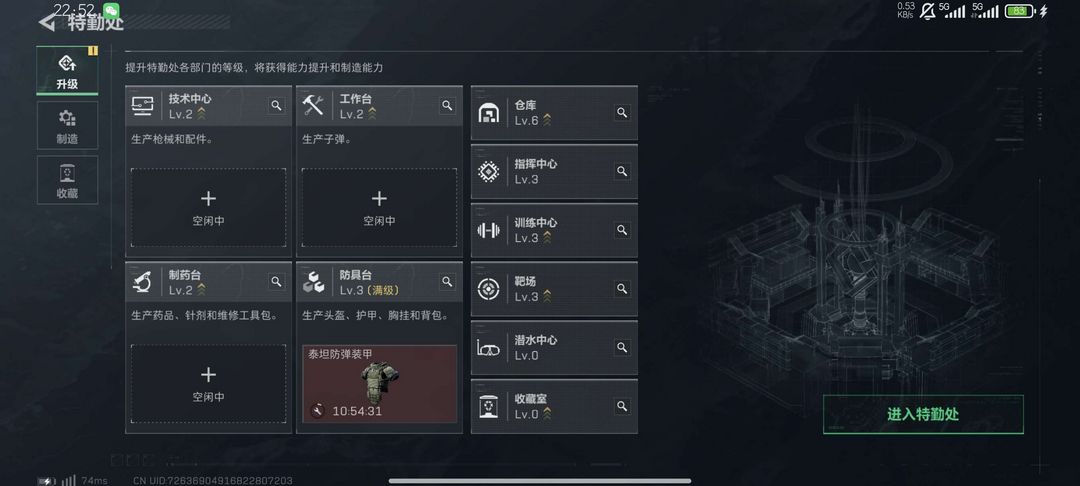Image resolution: width=1080 pixels, height=486 pixels.
Task: Open the 收藏 sidebar tab
Action: (x=68, y=180)
